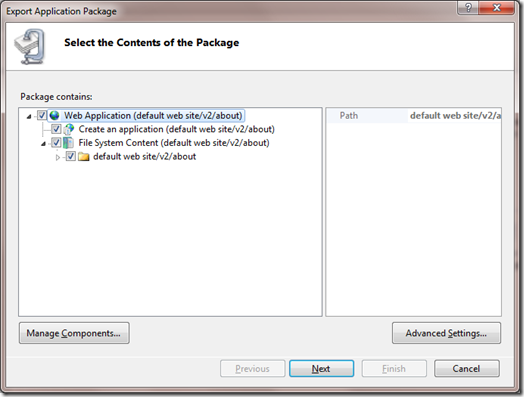Click the File System Content icon

[69, 143]
